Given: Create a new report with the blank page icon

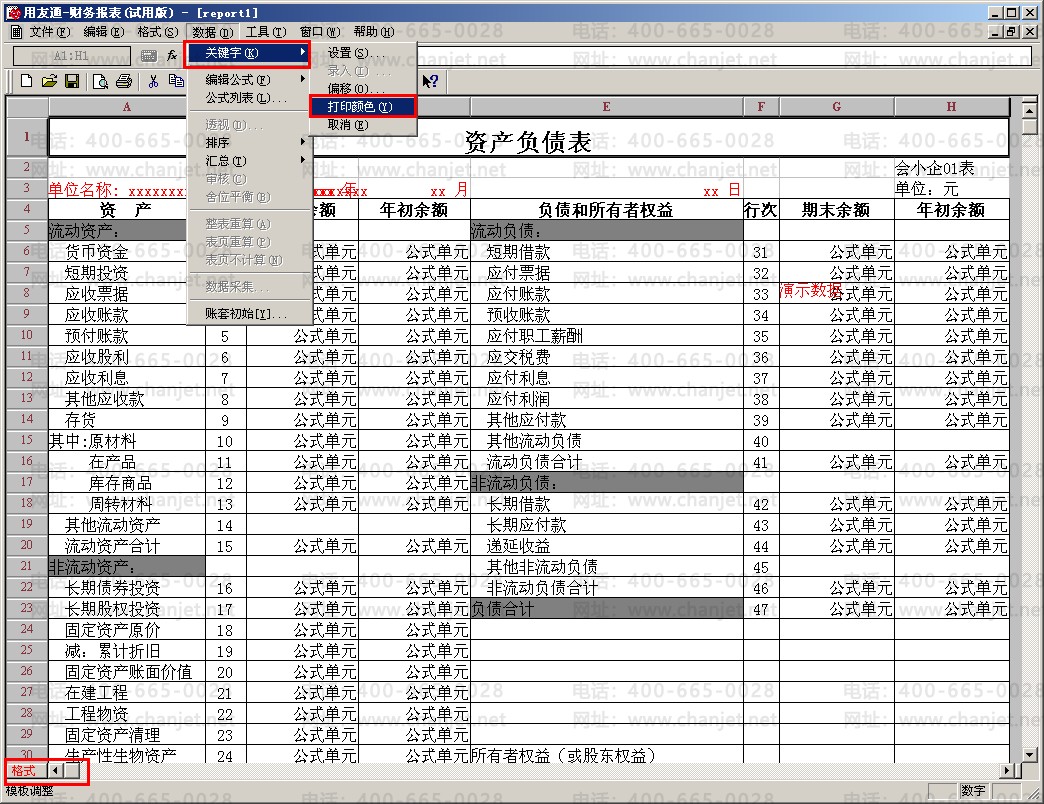Looking at the screenshot, I should pyautogui.click(x=27, y=81).
